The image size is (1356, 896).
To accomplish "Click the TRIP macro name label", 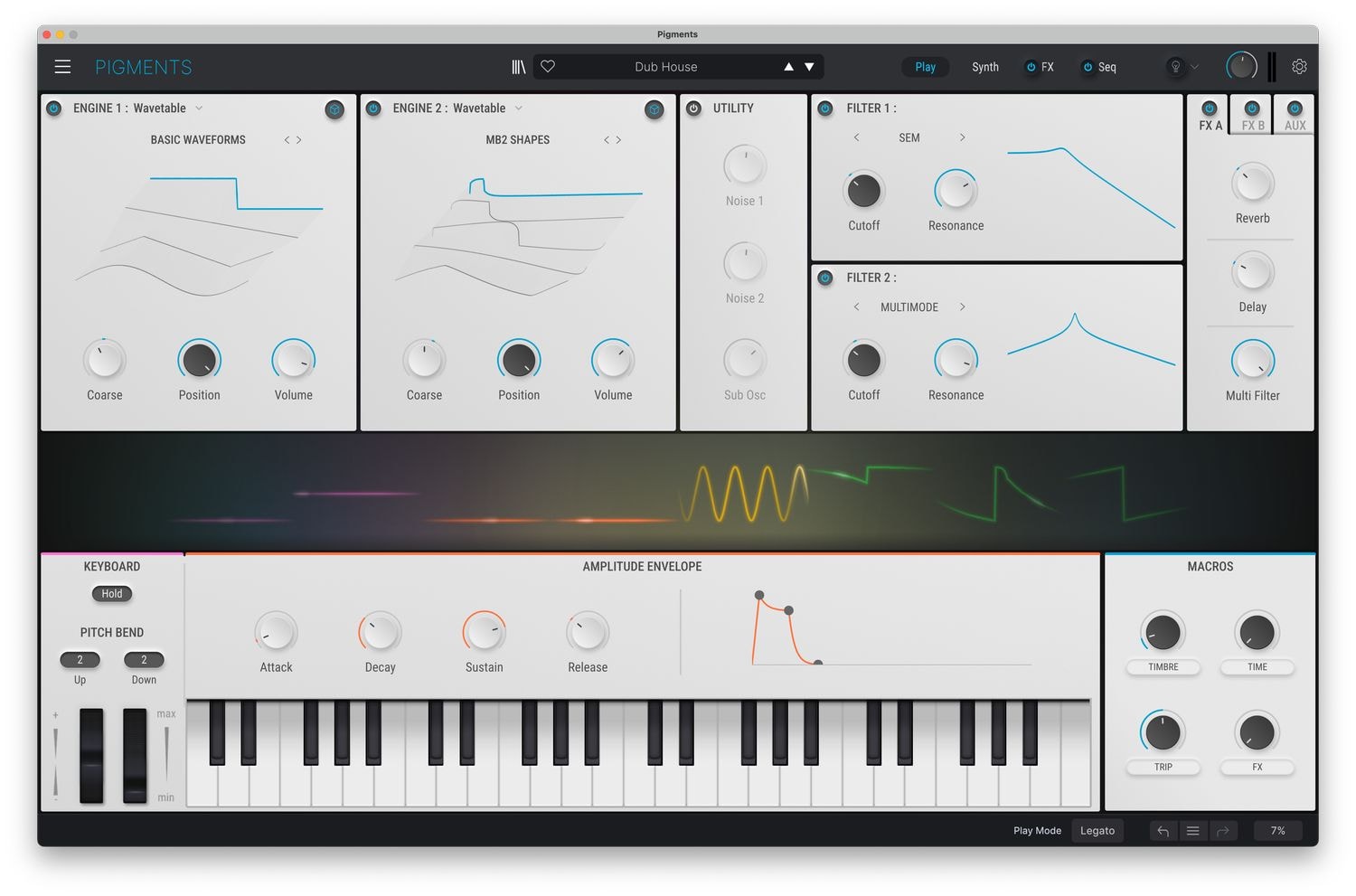I will 1163,767.
